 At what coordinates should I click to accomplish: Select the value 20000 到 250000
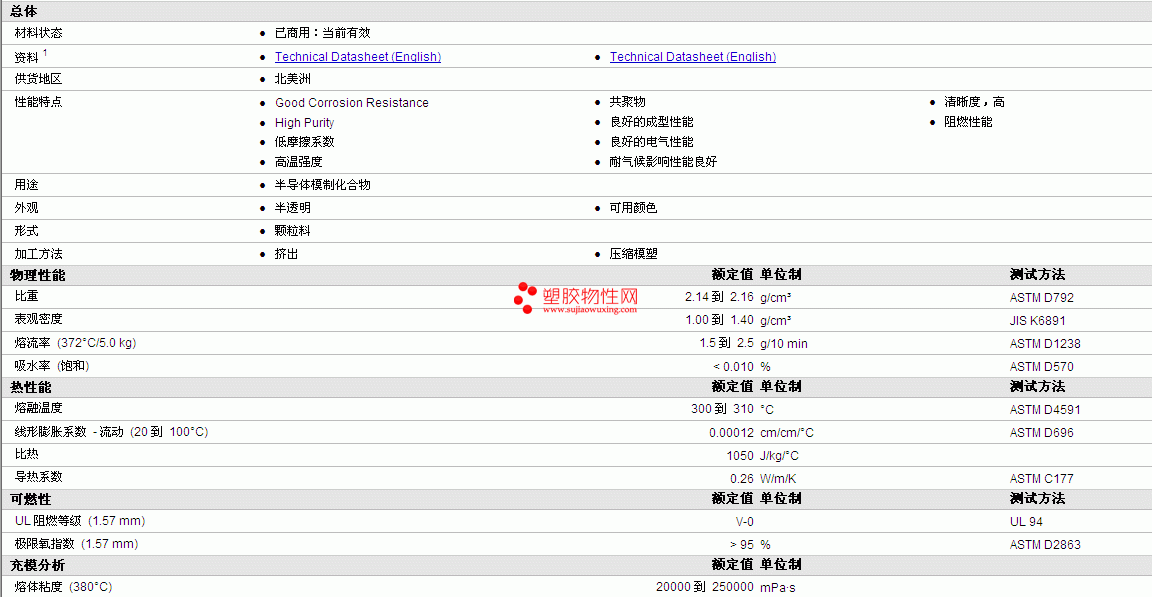(x=705, y=587)
